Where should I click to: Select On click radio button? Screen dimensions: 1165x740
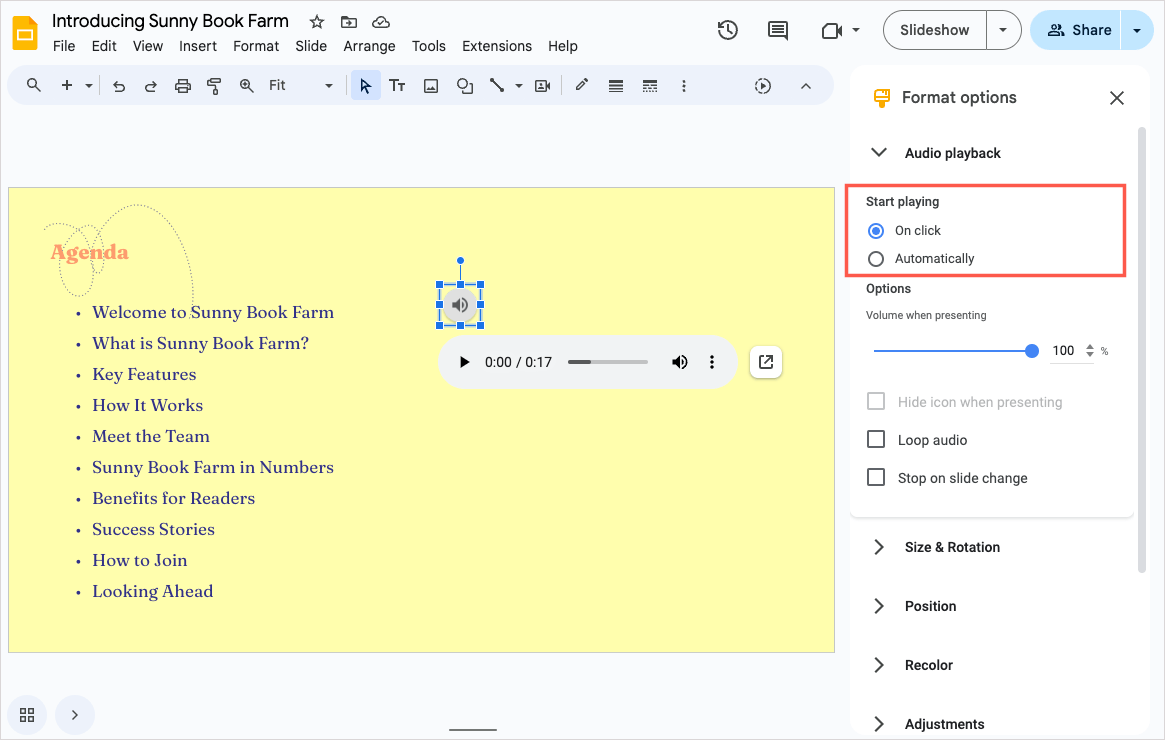tap(876, 231)
